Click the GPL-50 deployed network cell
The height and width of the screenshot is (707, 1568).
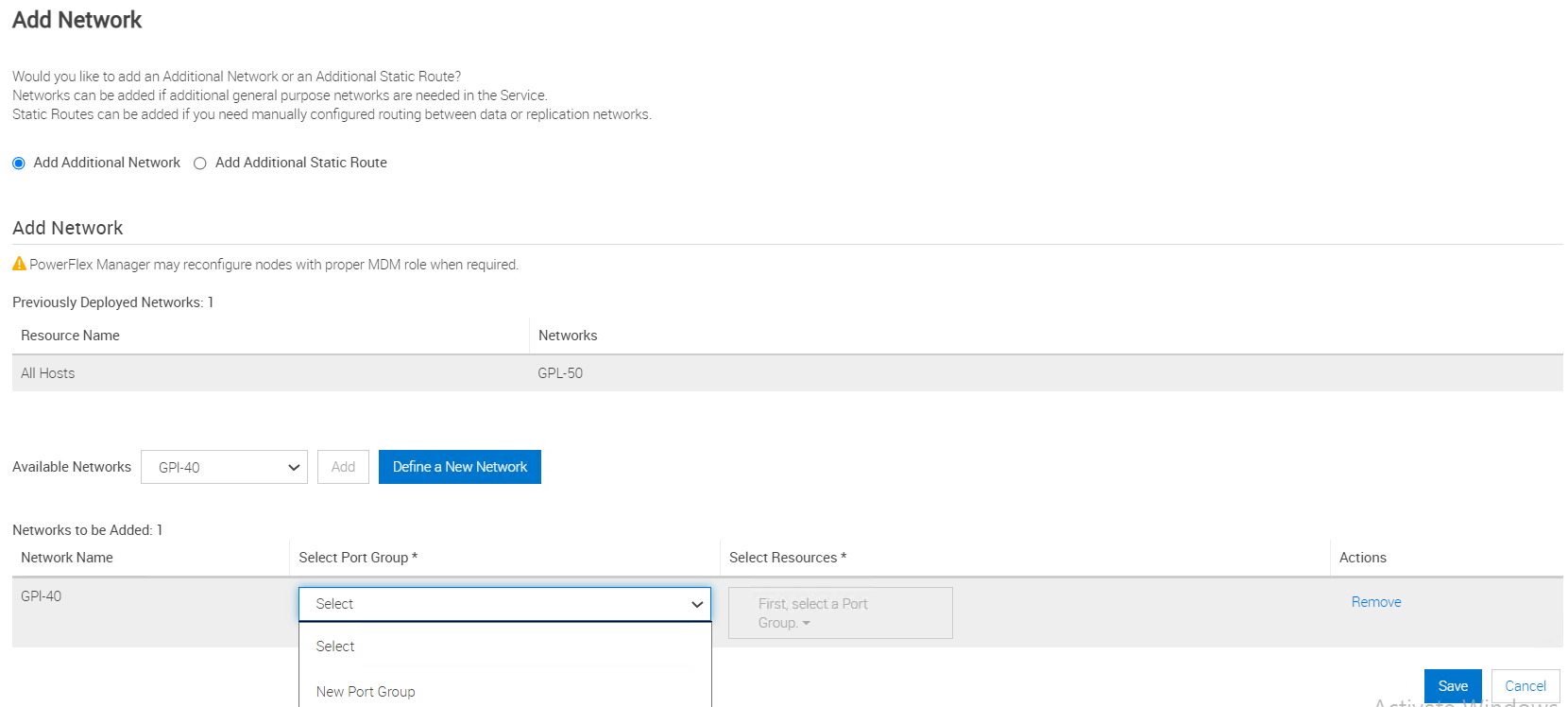(x=560, y=373)
